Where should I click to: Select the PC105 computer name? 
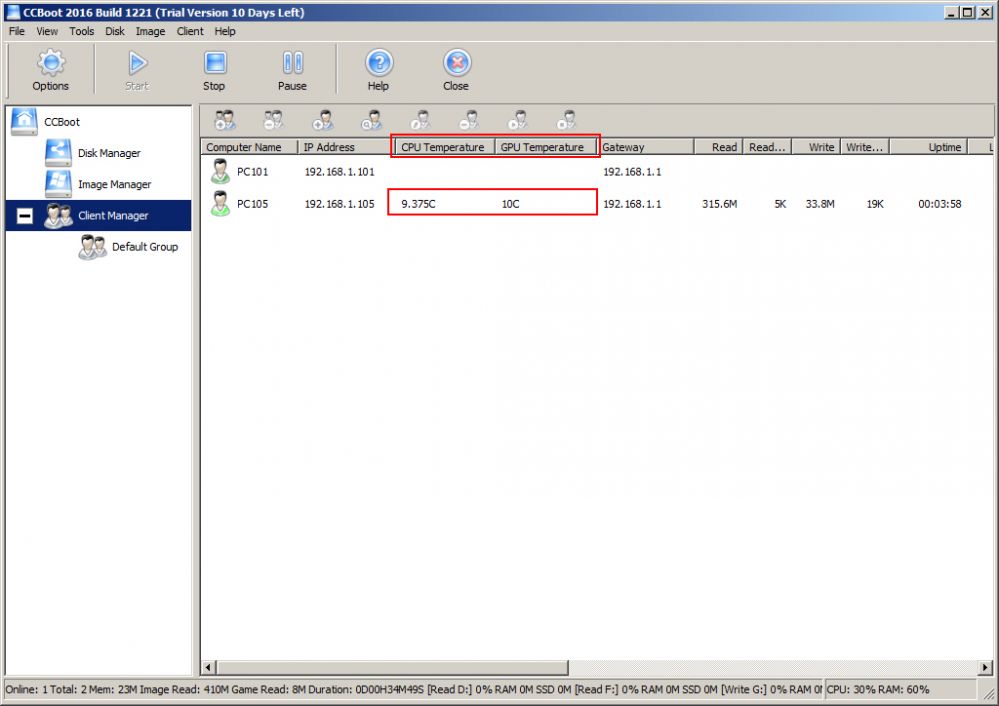[x=252, y=204]
